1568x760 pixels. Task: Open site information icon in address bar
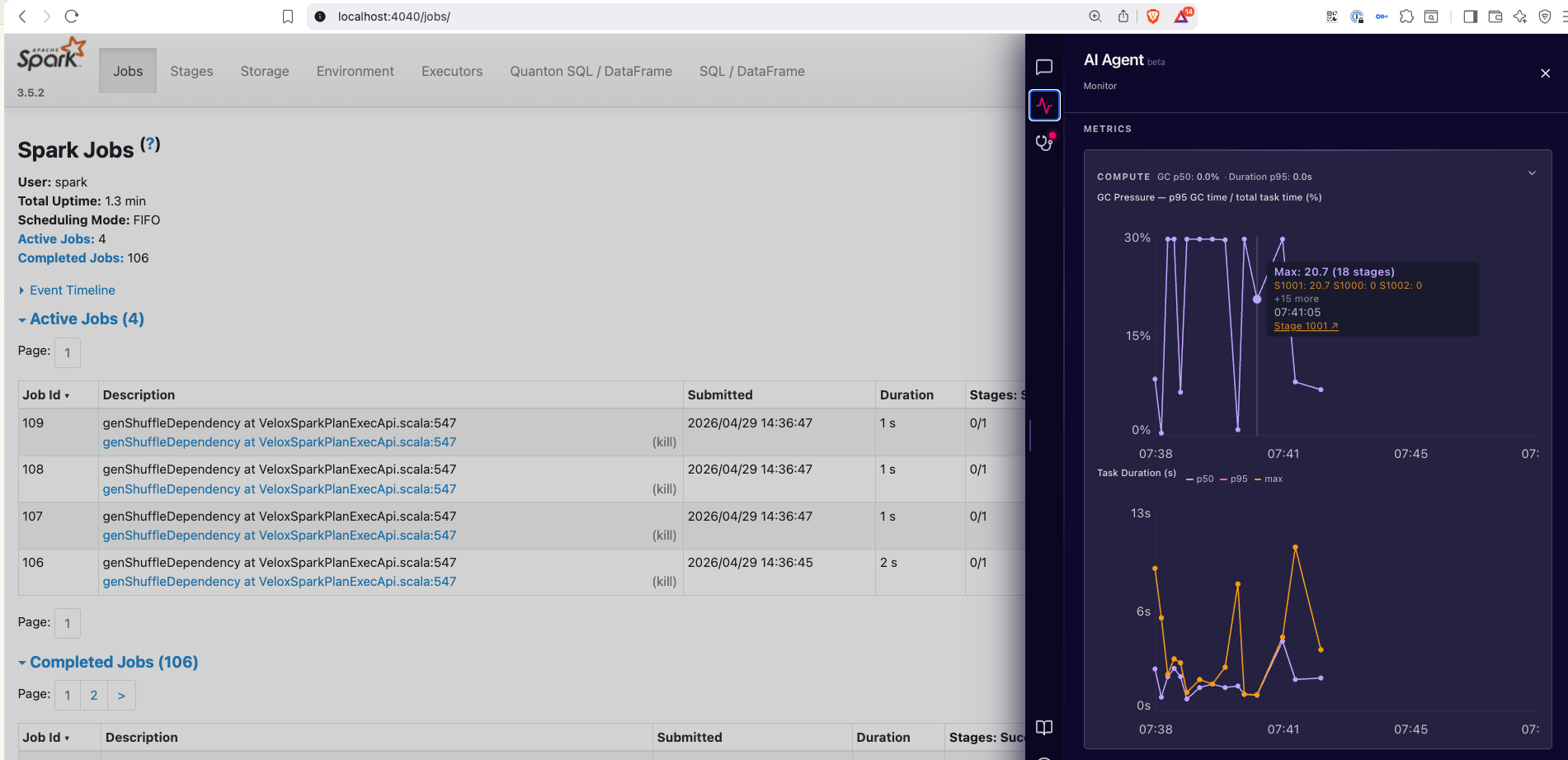pos(320,17)
